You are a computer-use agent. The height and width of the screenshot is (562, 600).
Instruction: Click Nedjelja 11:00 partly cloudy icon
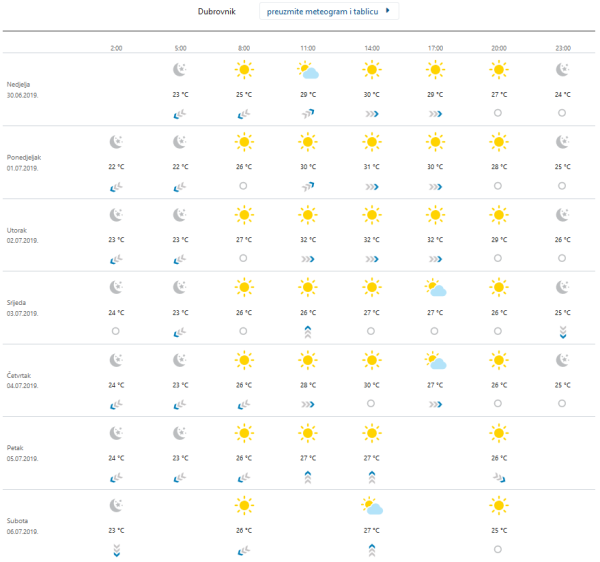point(308,70)
